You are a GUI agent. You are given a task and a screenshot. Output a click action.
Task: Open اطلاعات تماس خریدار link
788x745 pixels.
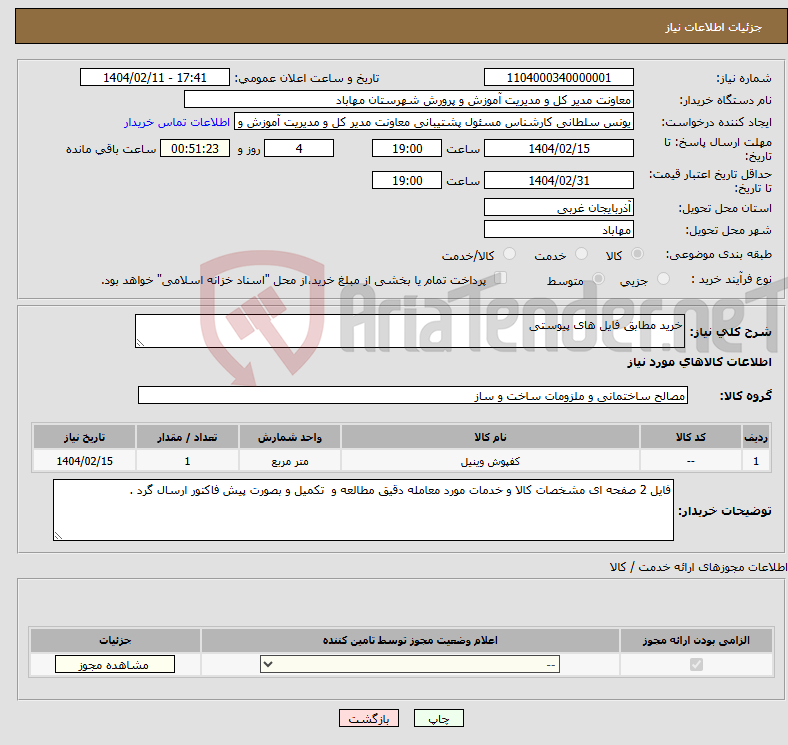[x=177, y=122]
